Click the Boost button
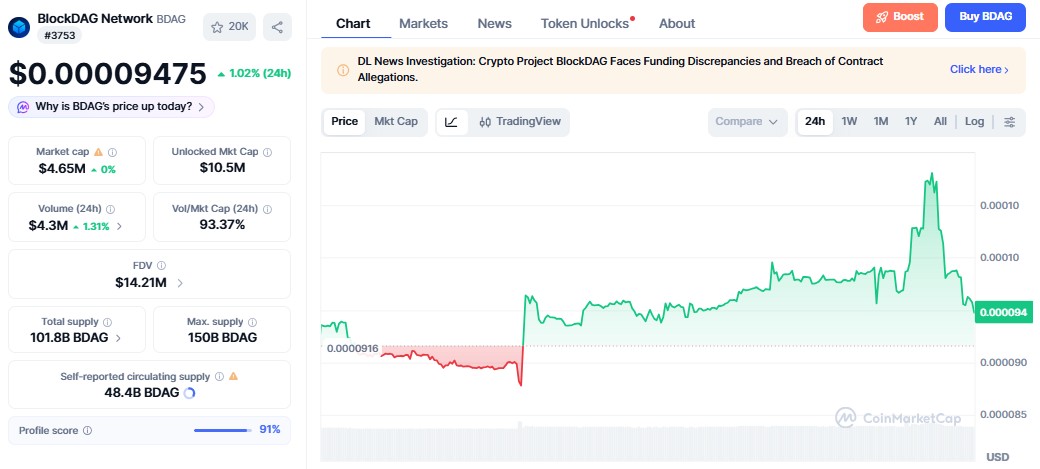 tap(900, 17)
